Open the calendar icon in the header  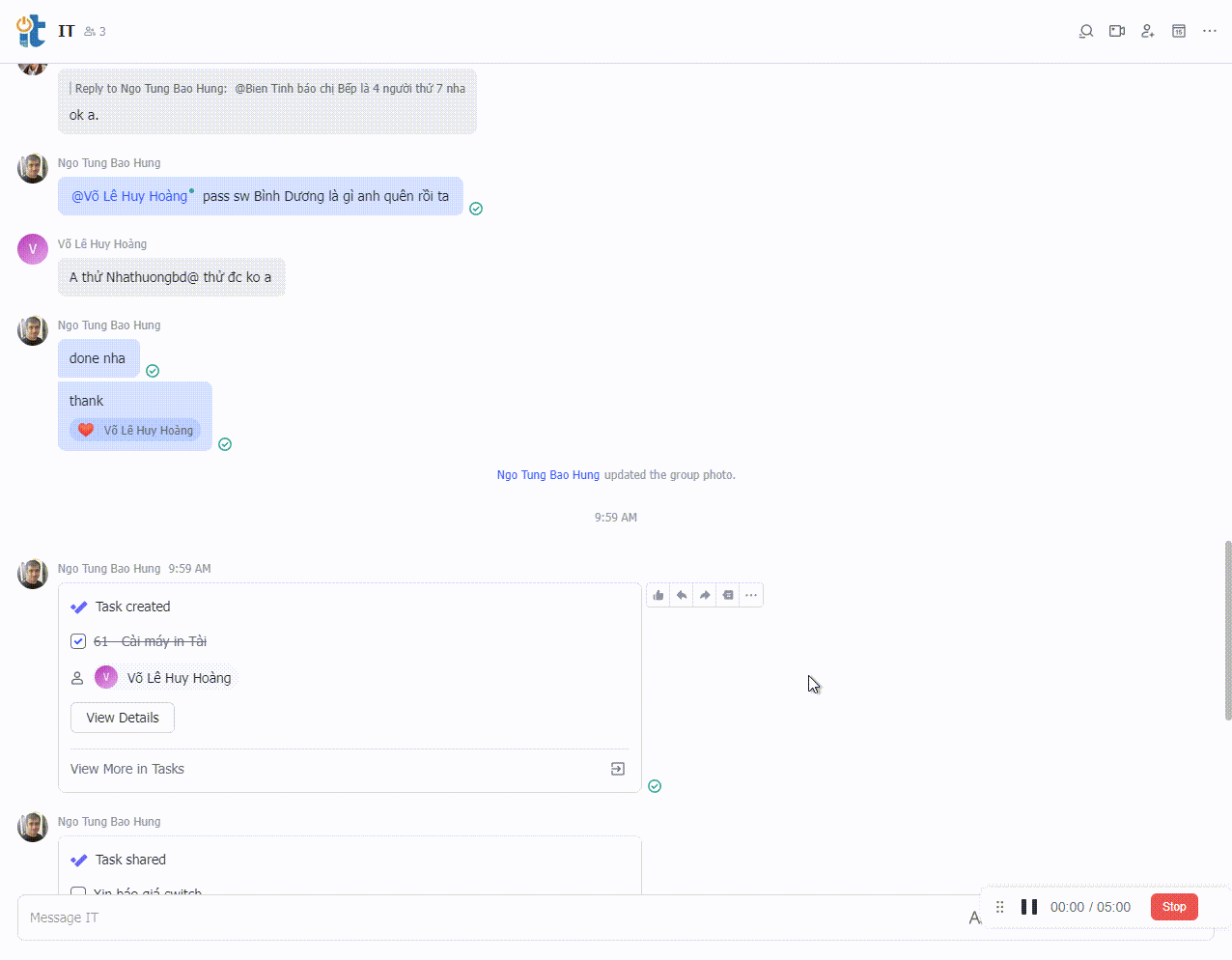1179,31
